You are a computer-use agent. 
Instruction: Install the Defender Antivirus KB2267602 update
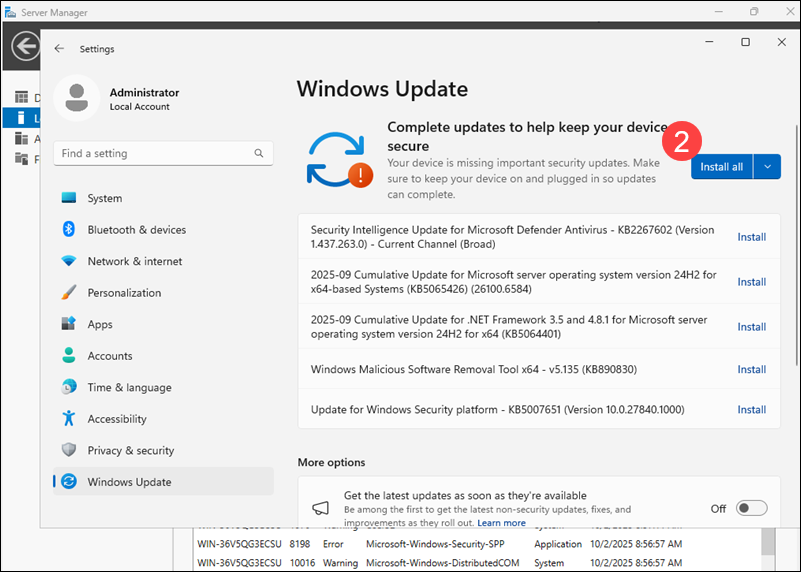click(x=751, y=237)
